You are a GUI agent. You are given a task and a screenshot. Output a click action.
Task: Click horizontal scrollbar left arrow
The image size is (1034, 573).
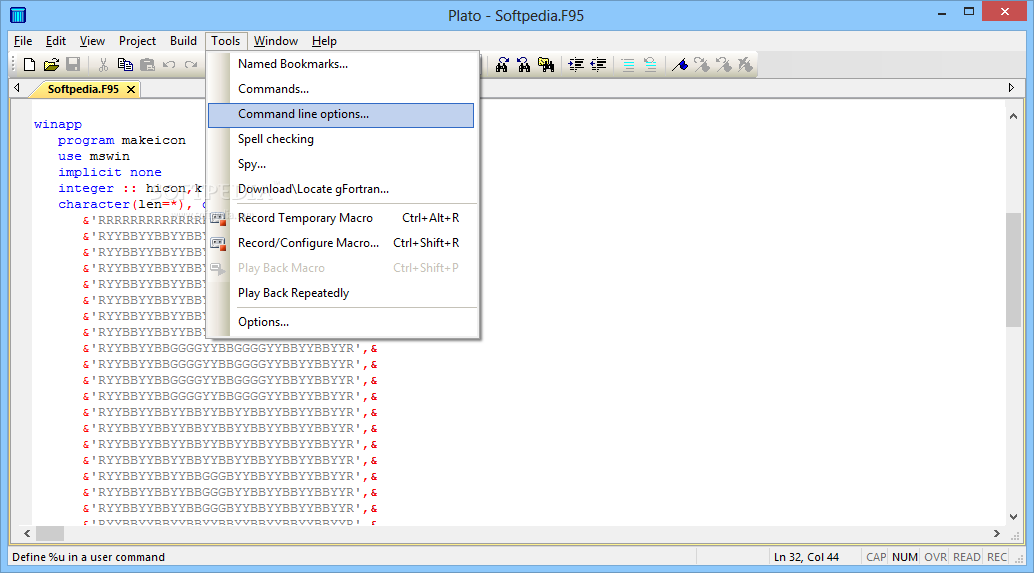(27, 533)
